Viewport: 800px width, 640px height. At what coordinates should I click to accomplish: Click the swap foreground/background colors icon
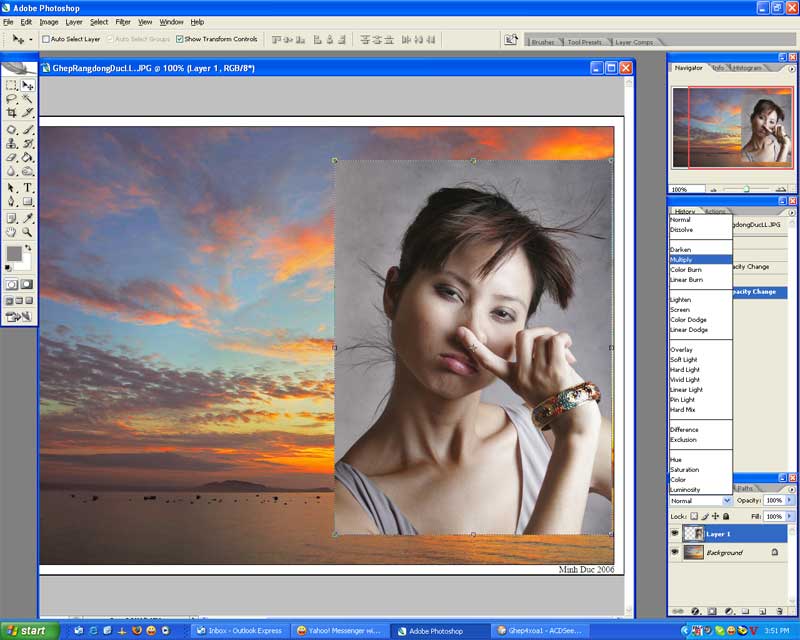28,248
